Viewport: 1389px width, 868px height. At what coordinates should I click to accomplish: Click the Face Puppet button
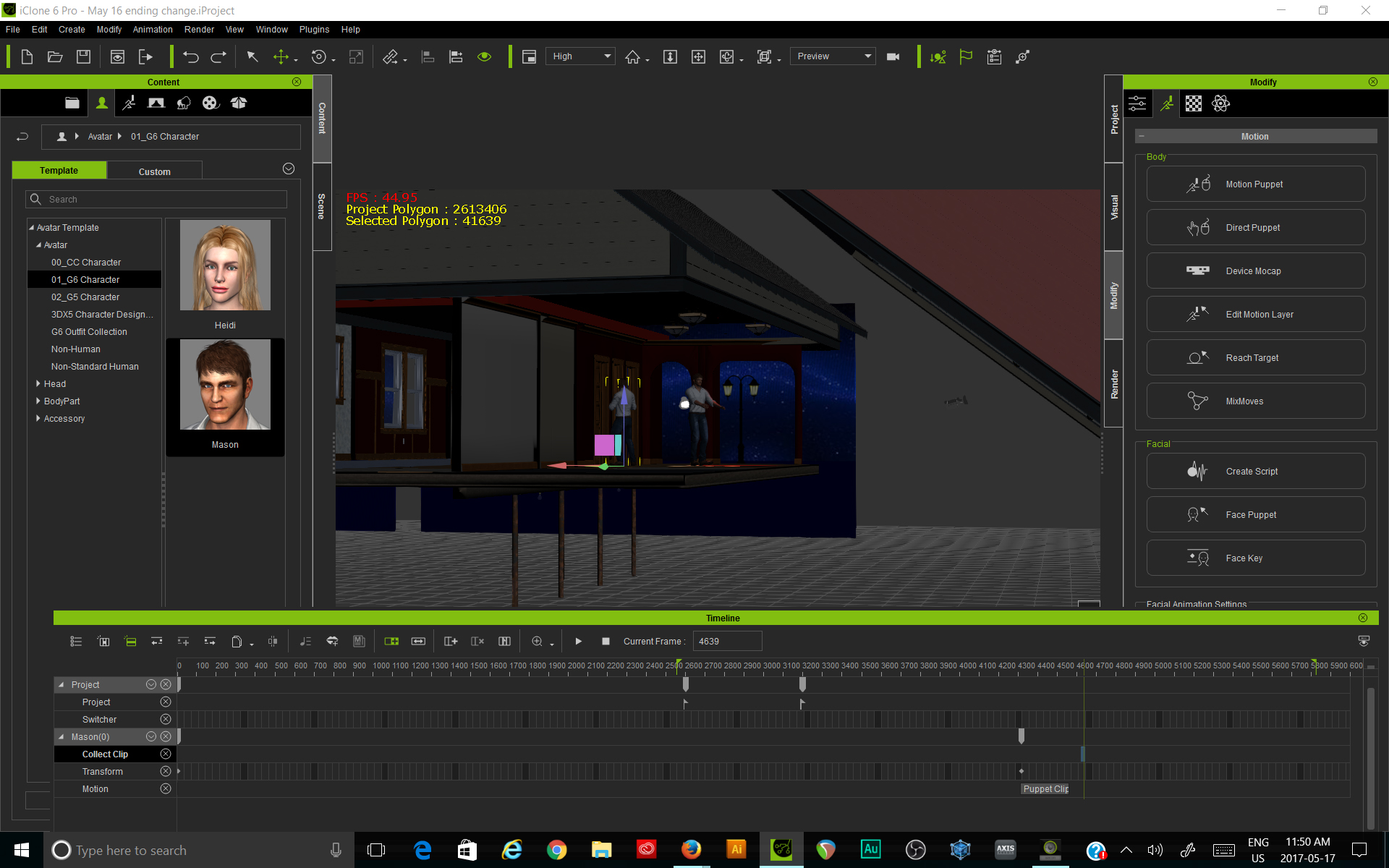coord(1256,514)
